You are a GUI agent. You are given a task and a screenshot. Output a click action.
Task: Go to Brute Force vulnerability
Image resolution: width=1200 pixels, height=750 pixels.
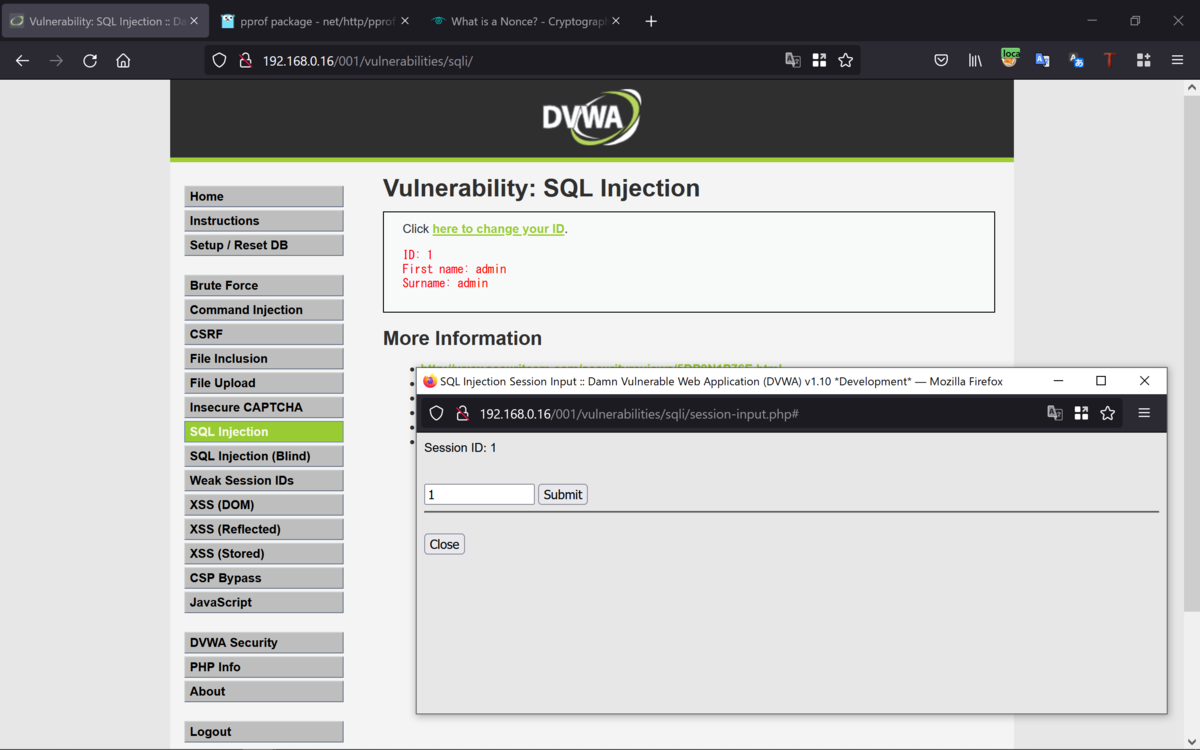[264, 286]
